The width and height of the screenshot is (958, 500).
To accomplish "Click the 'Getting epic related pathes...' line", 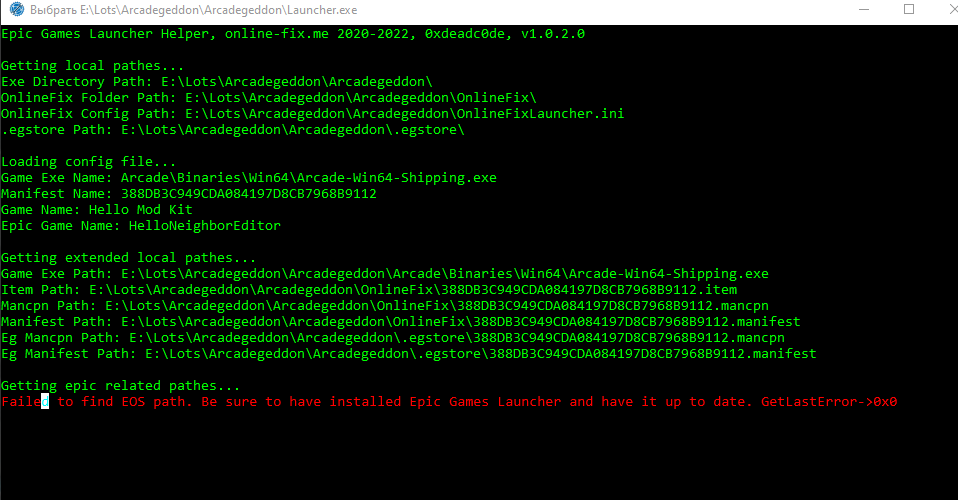I will coord(120,386).
